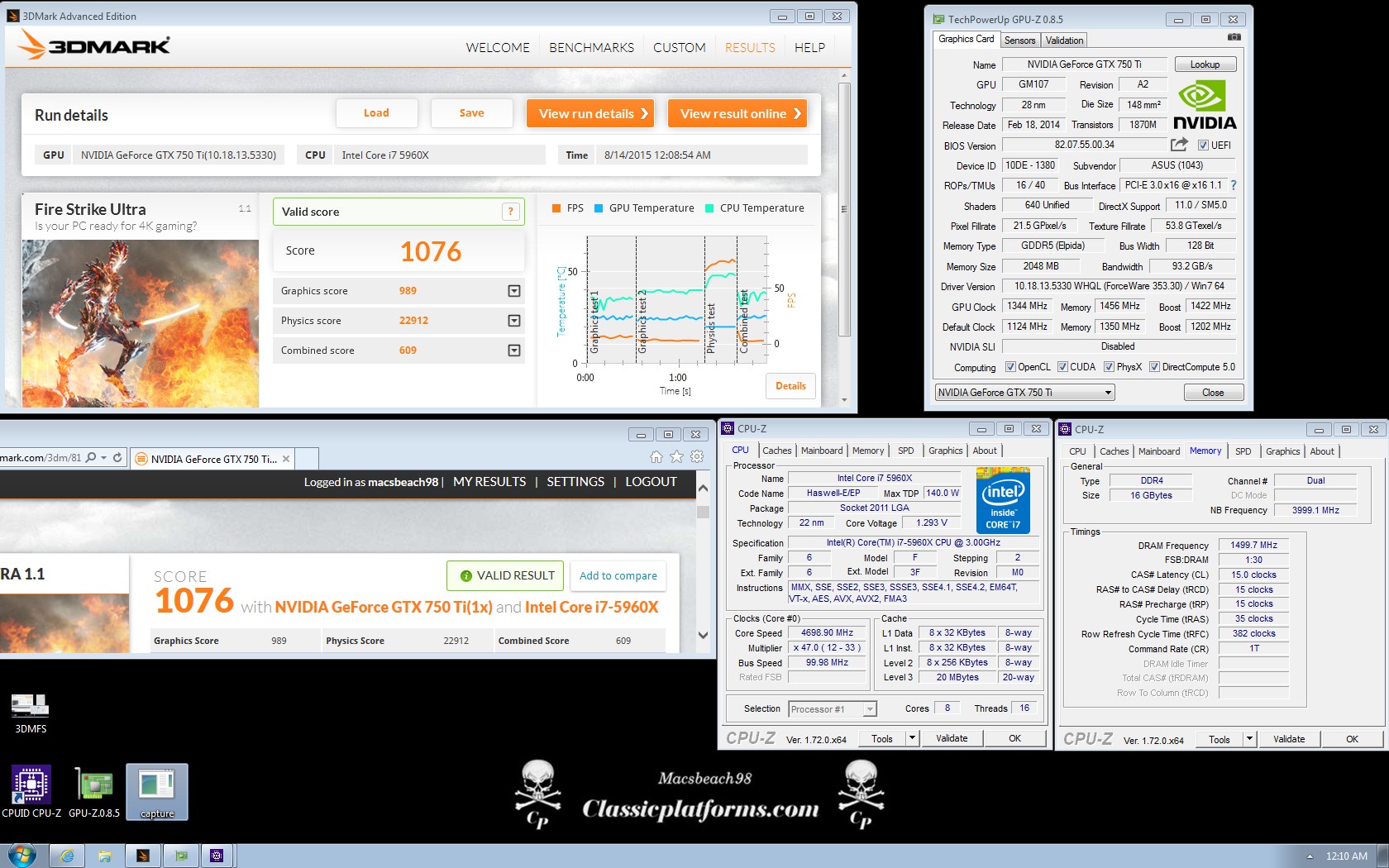
Task: Click the valid result green check icon
Action: point(465,575)
